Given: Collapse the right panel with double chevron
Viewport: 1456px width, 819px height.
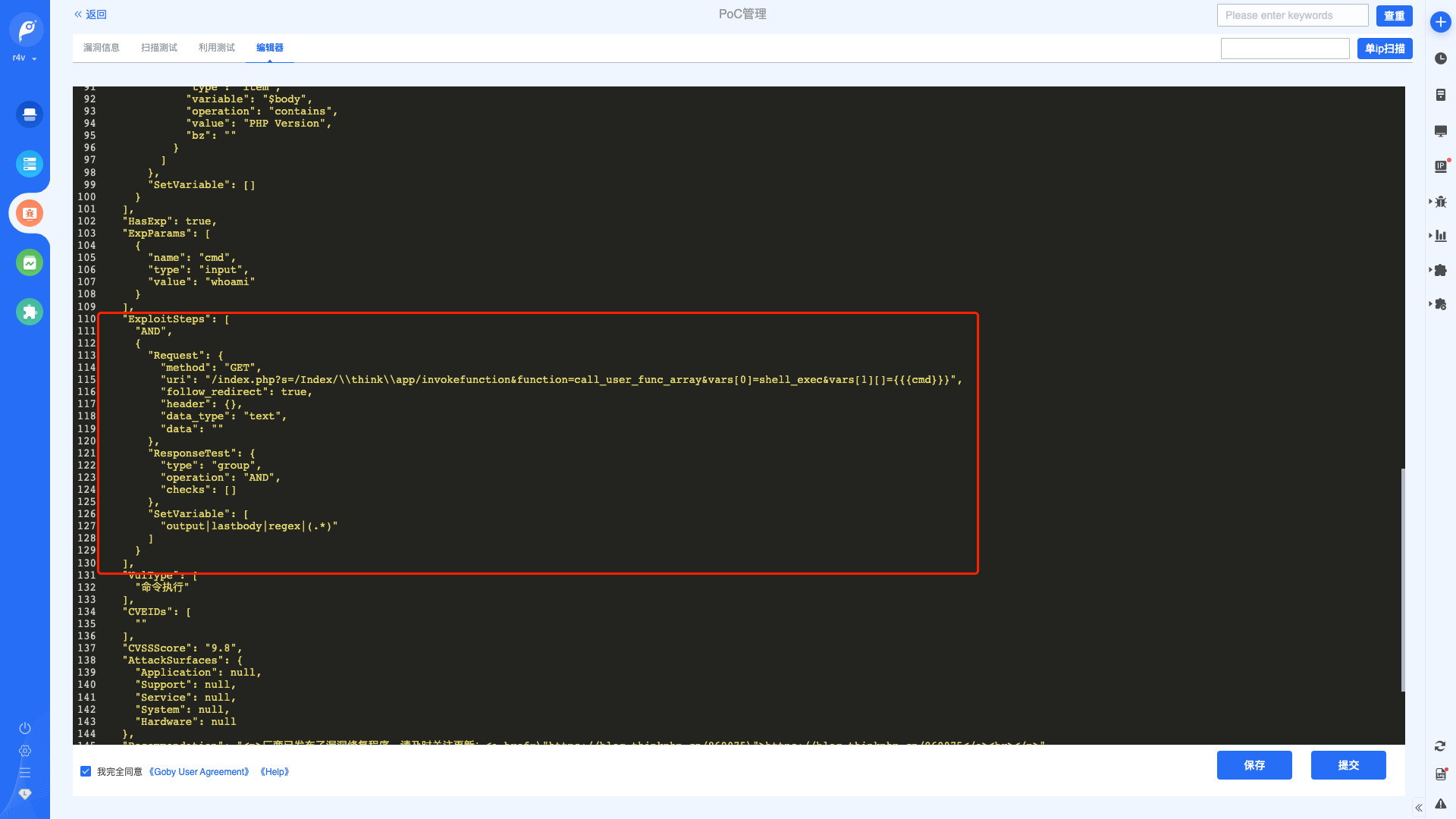Looking at the screenshot, I should [x=1418, y=808].
